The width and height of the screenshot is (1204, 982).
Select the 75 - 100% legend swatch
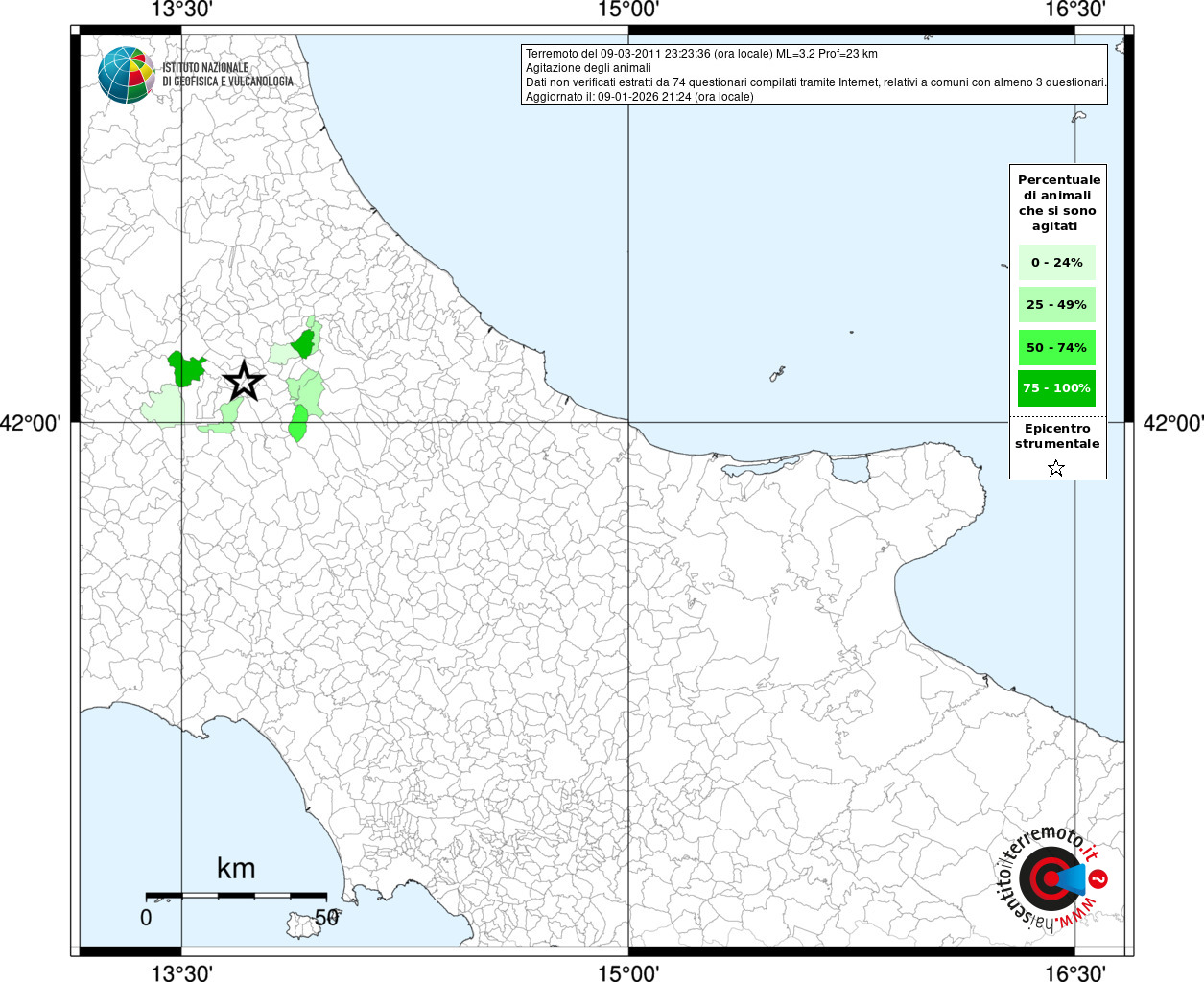tap(1056, 388)
